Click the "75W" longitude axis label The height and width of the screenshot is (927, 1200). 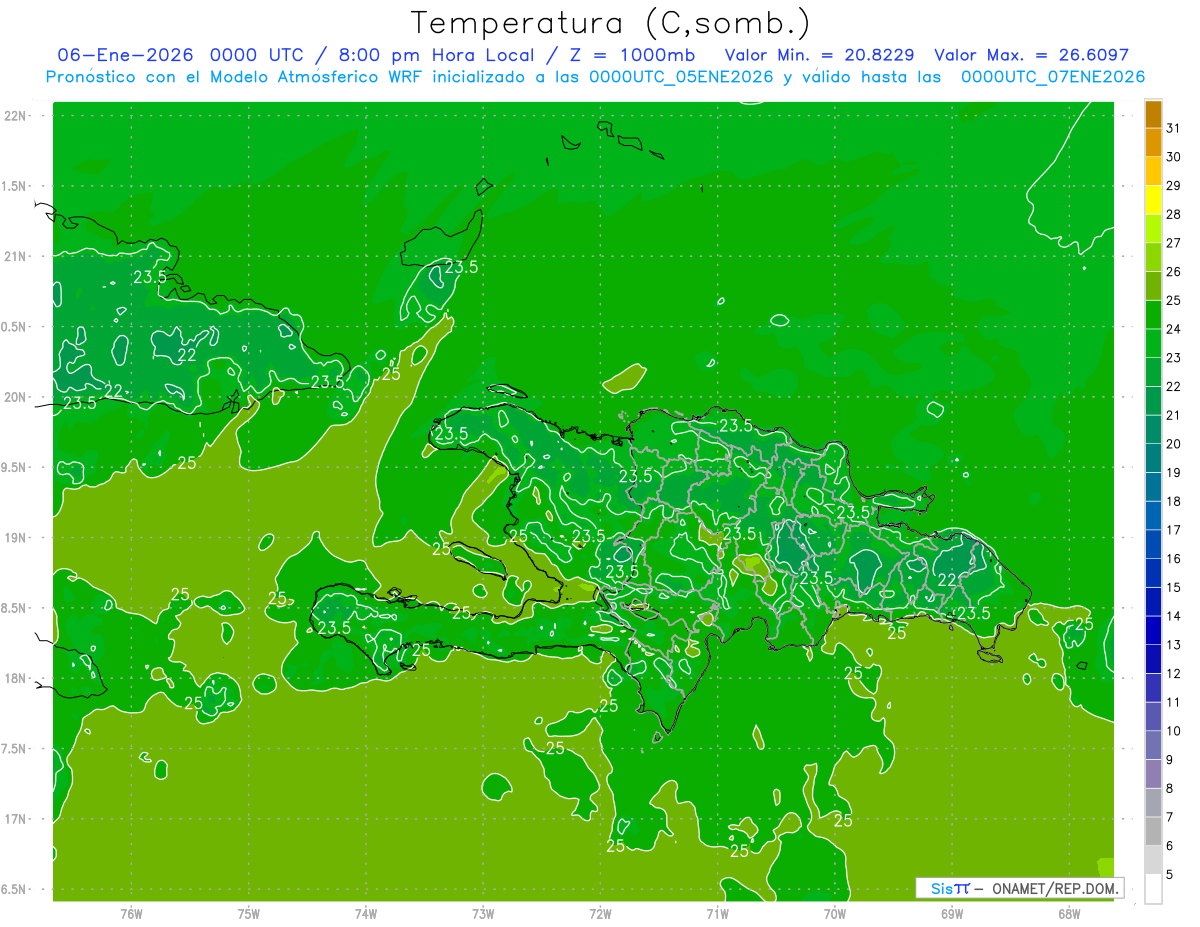[248, 914]
